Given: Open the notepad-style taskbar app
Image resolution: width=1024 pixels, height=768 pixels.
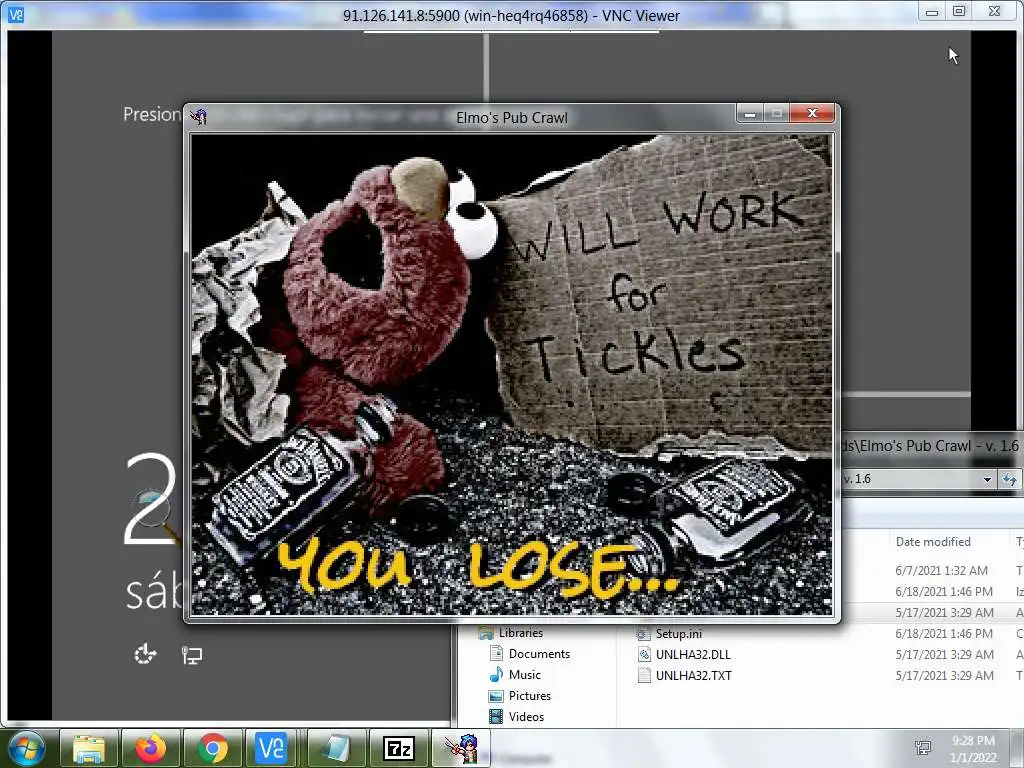Looking at the screenshot, I should pos(337,748).
